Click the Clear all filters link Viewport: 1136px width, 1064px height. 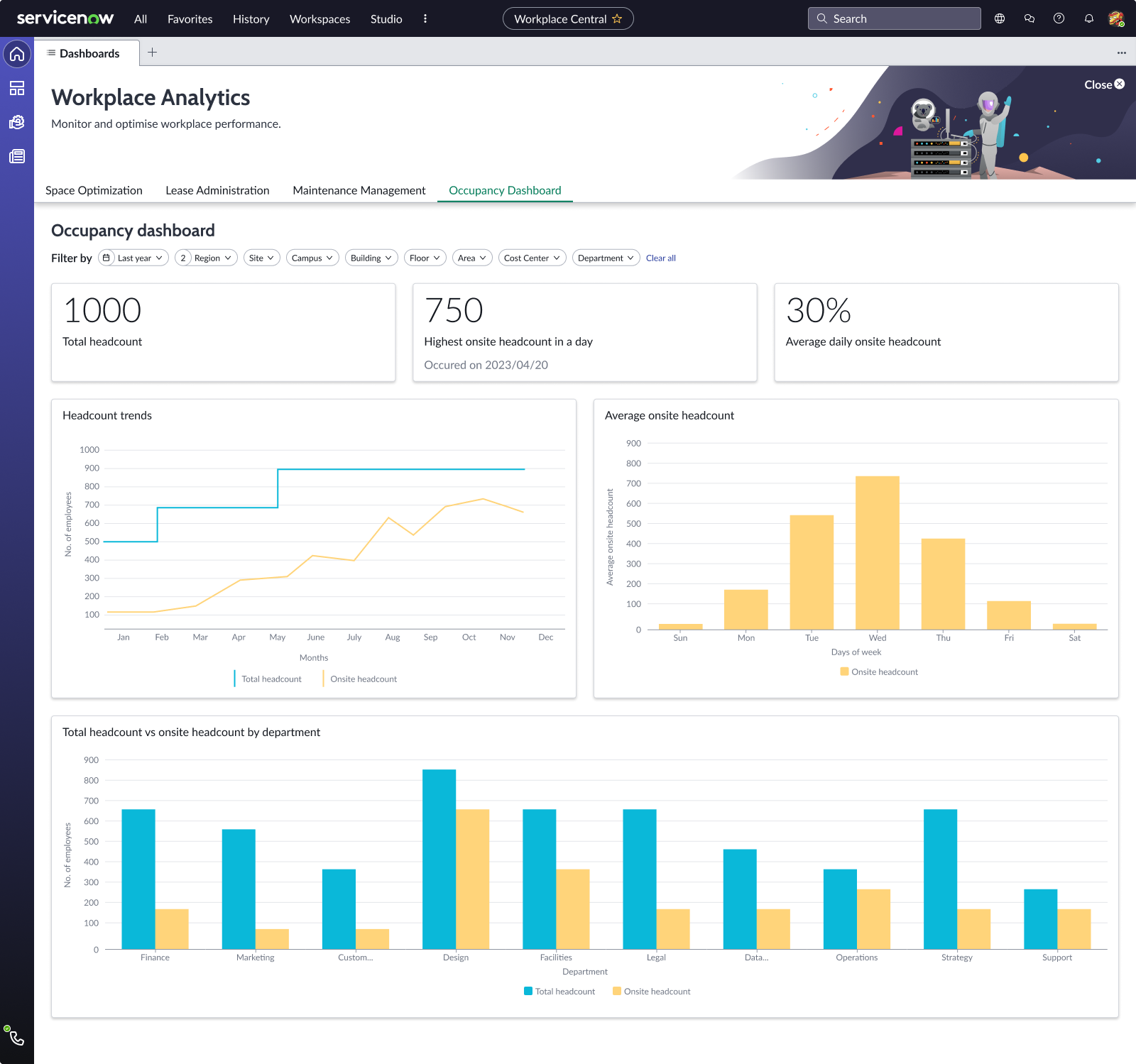(x=661, y=258)
